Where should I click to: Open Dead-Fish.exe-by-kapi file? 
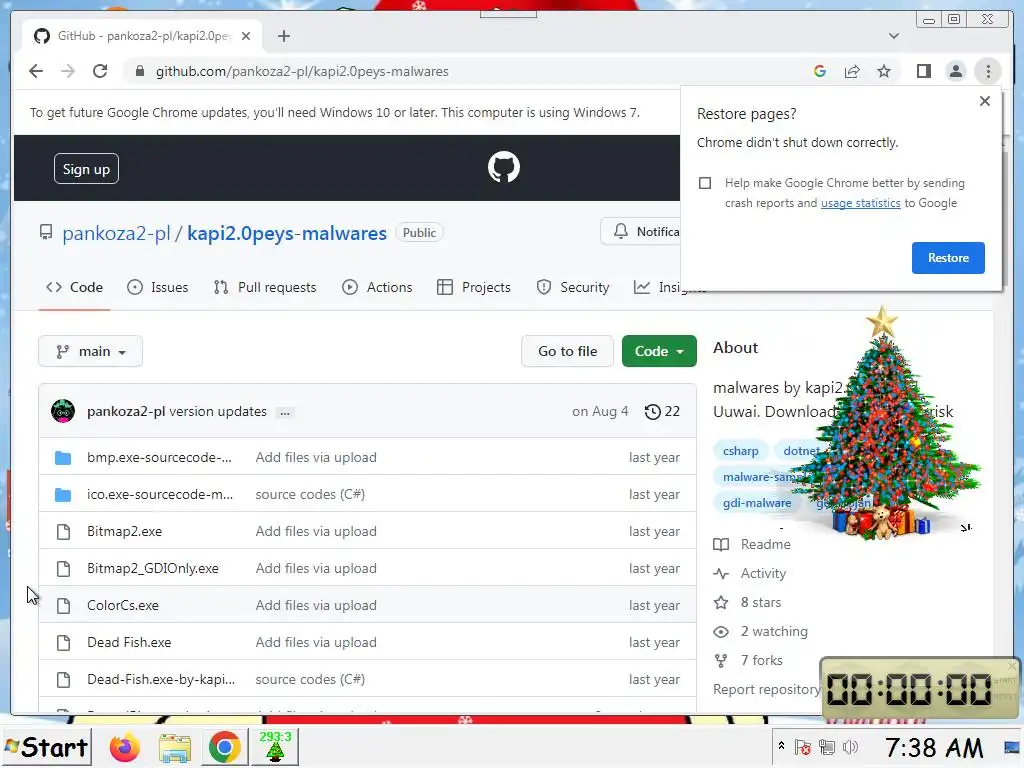[x=161, y=679]
